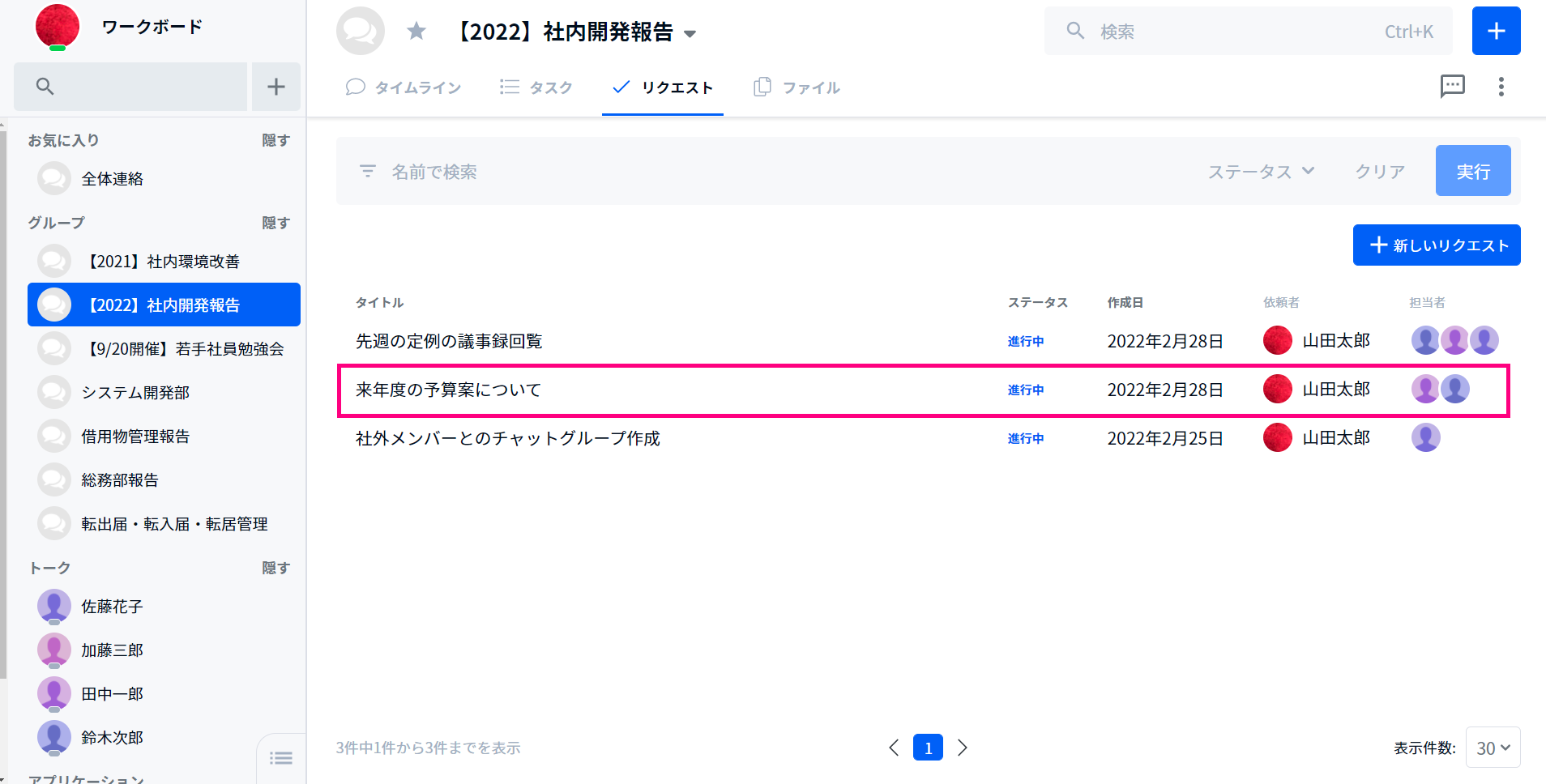Viewport: 1546px width, 784px height.
Task: Hide the お気に入り section with 隠す
Action: 275,139
